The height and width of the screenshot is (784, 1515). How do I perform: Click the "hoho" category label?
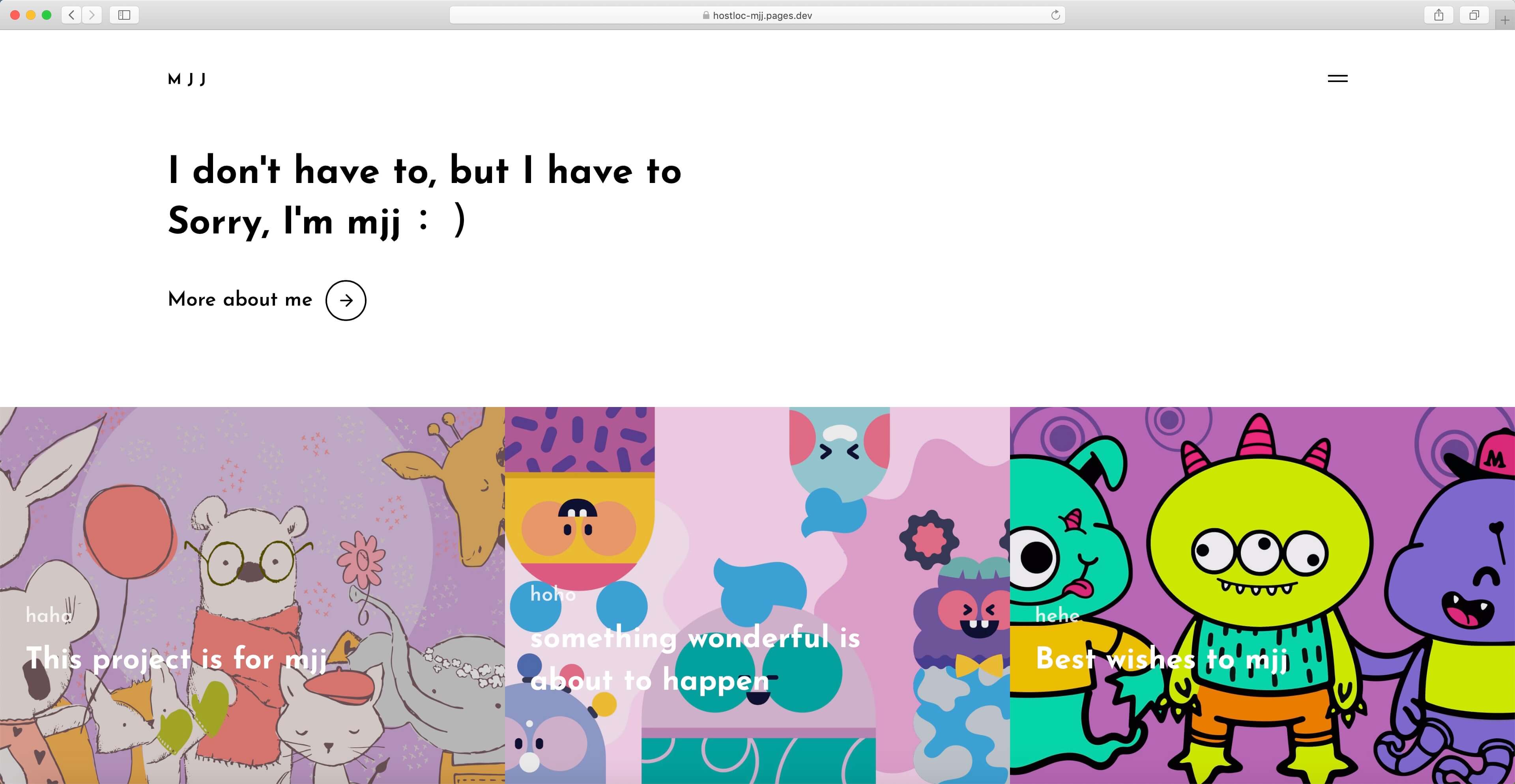(x=553, y=594)
